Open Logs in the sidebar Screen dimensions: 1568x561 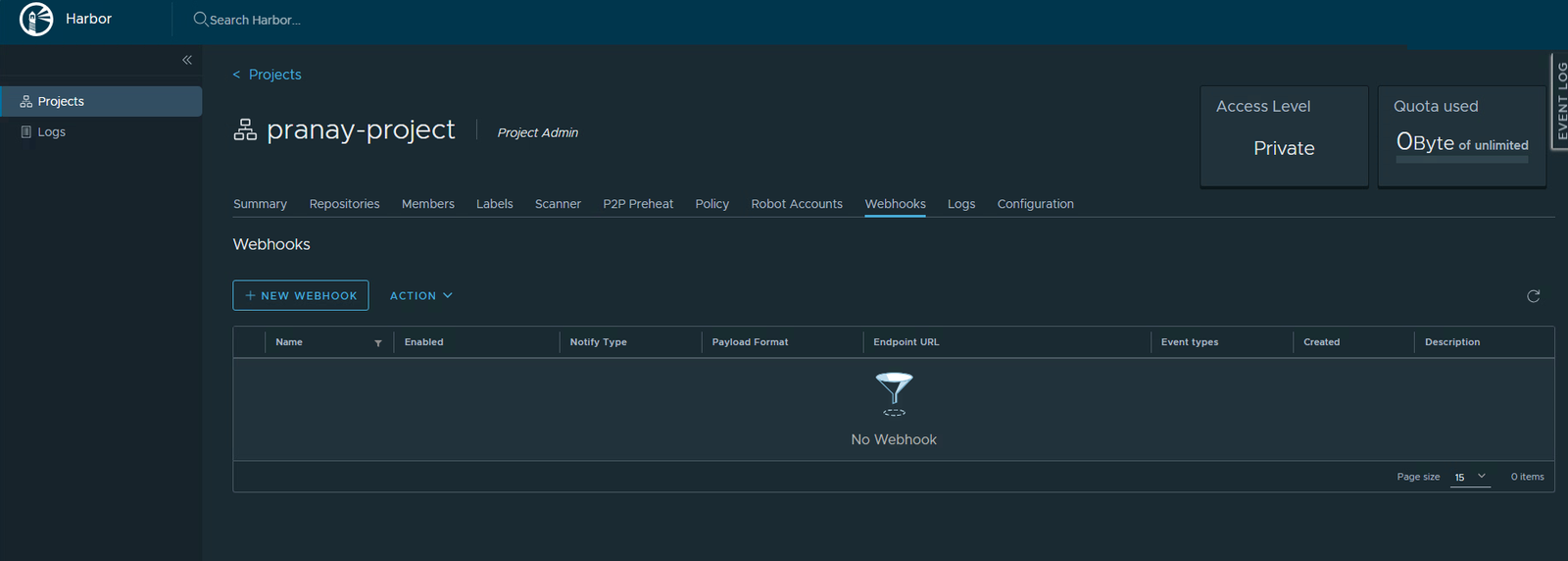(101, 131)
